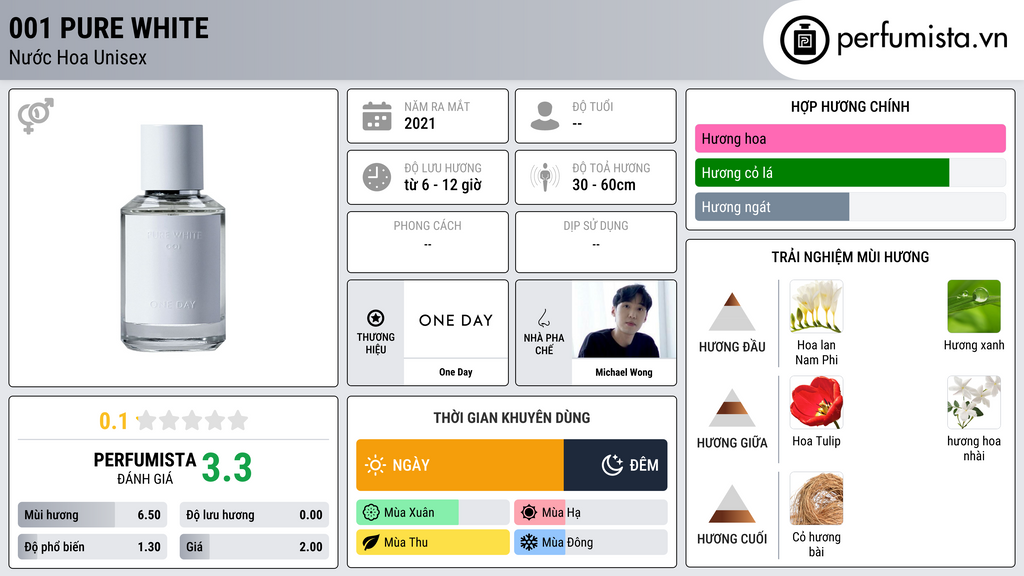Click the star badge icon above Thương hiệu

(x=376, y=318)
